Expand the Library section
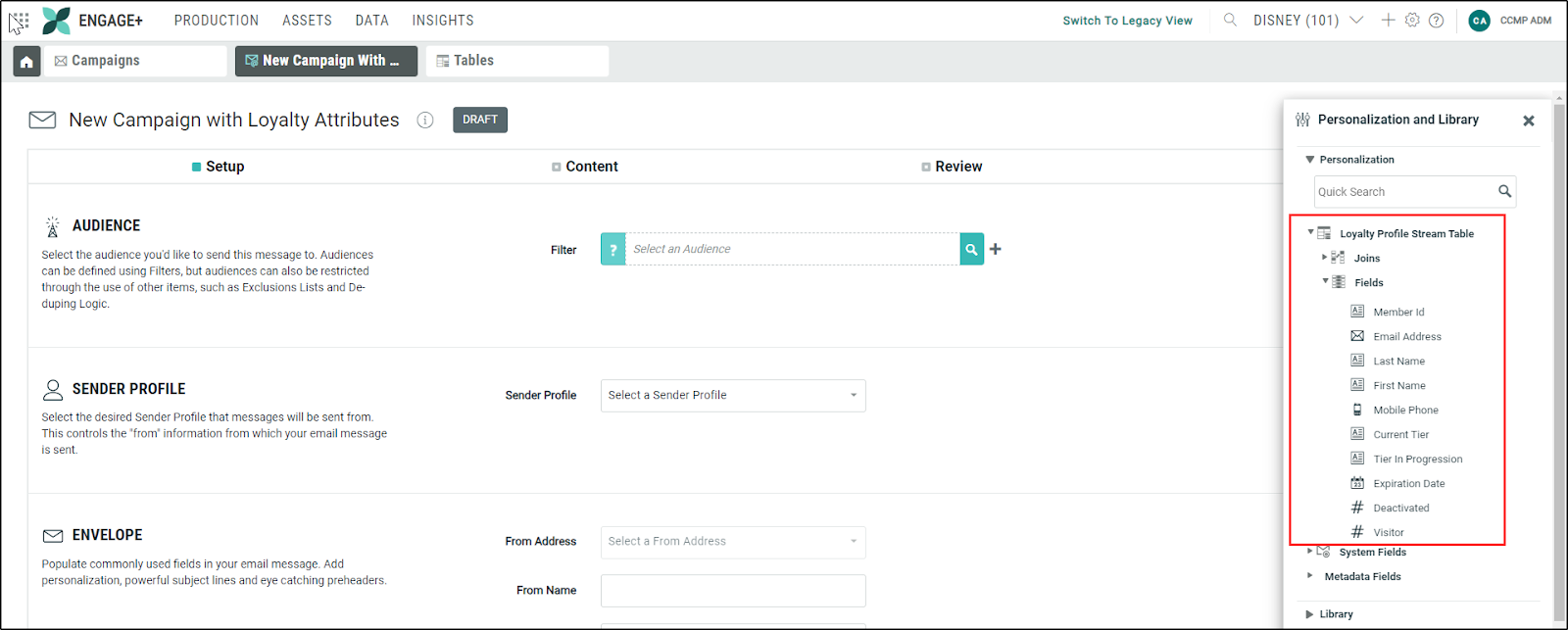Viewport: 1568px width, 630px height. pyautogui.click(x=1310, y=614)
